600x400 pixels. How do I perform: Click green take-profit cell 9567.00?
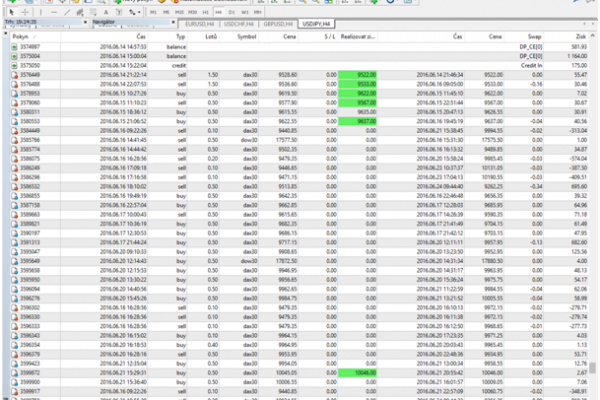tap(357, 103)
